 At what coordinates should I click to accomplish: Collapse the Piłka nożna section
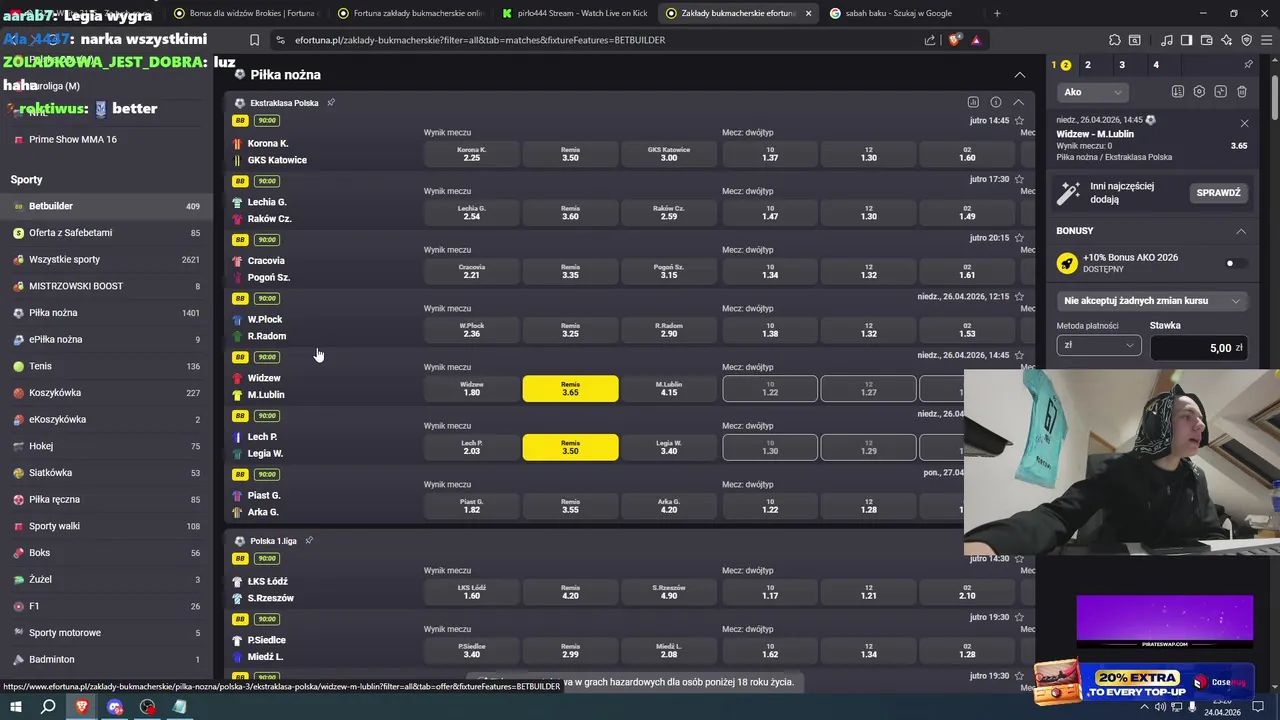(1019, 75)
